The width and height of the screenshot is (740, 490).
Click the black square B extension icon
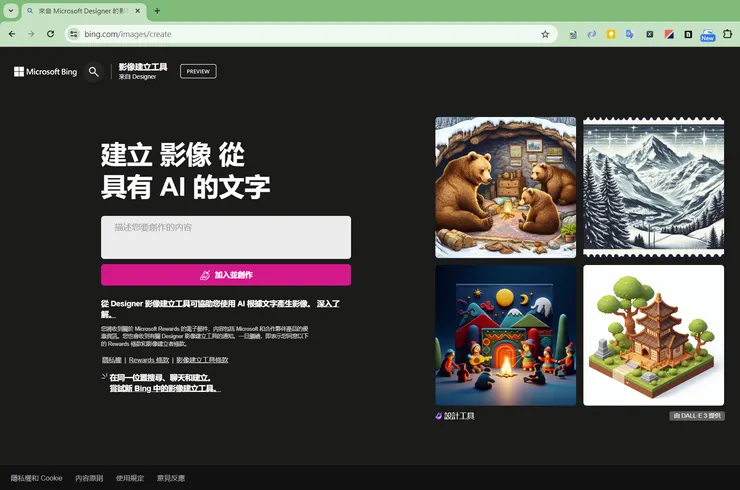(688, 34)
